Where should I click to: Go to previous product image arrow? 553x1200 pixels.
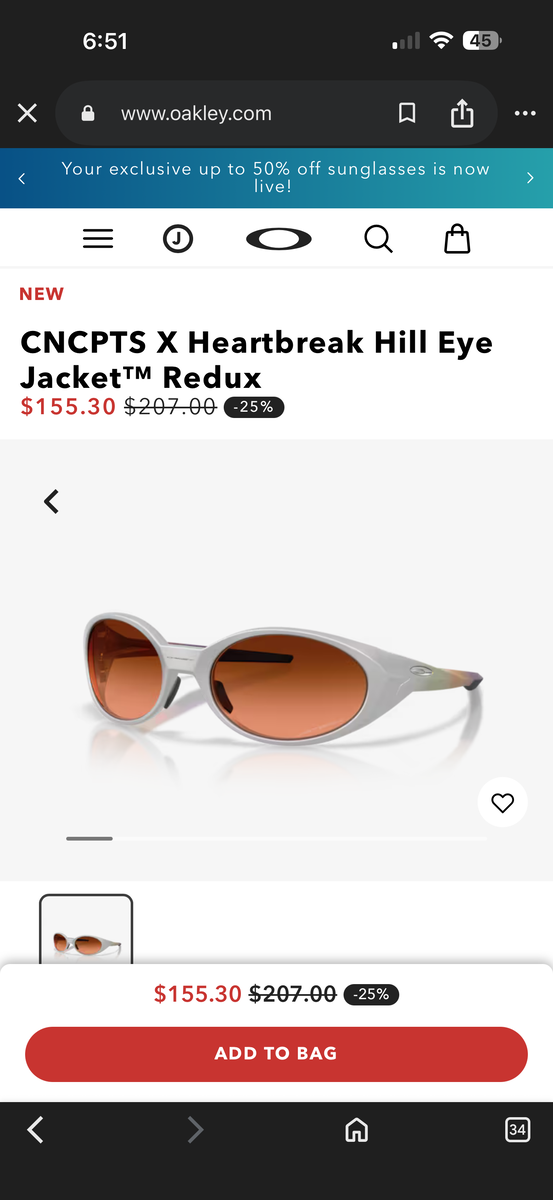(52, 501)
